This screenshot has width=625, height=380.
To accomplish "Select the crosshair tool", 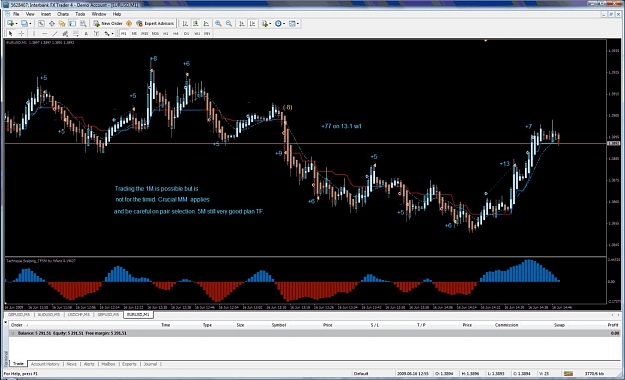I will [x=21, y=33].
